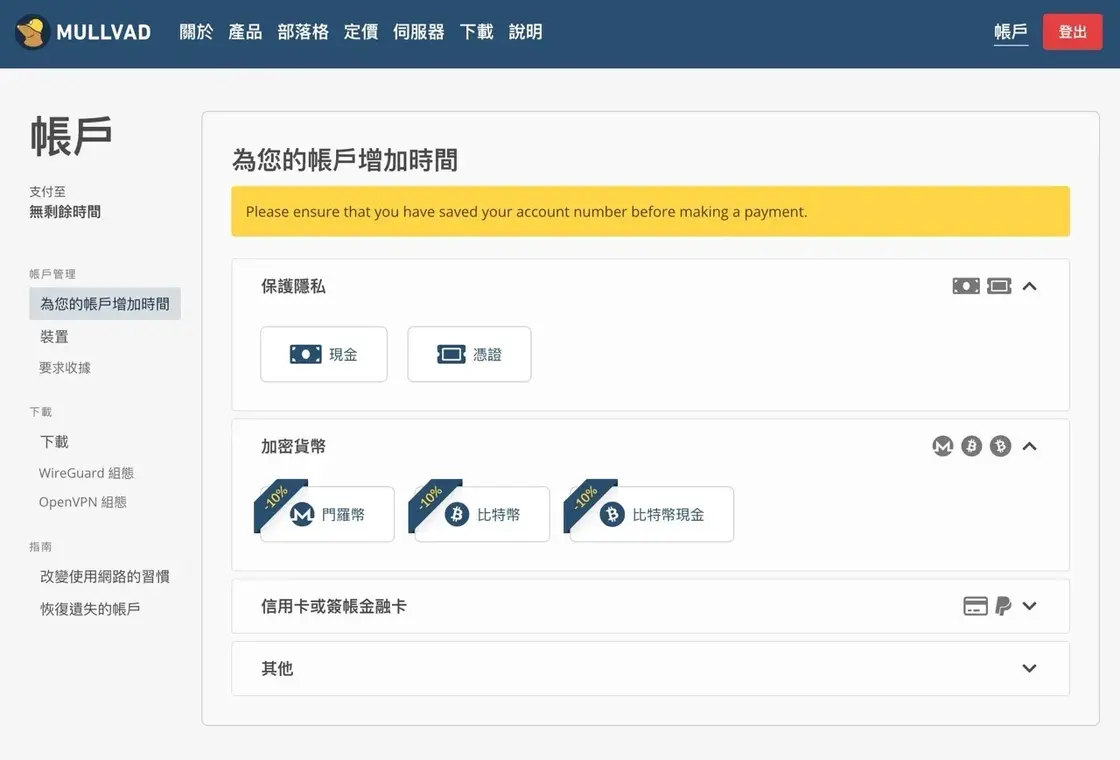Open 要求收據 in the sidebar
This screenshot has height=760, width=1120.
tap(65, 368)
